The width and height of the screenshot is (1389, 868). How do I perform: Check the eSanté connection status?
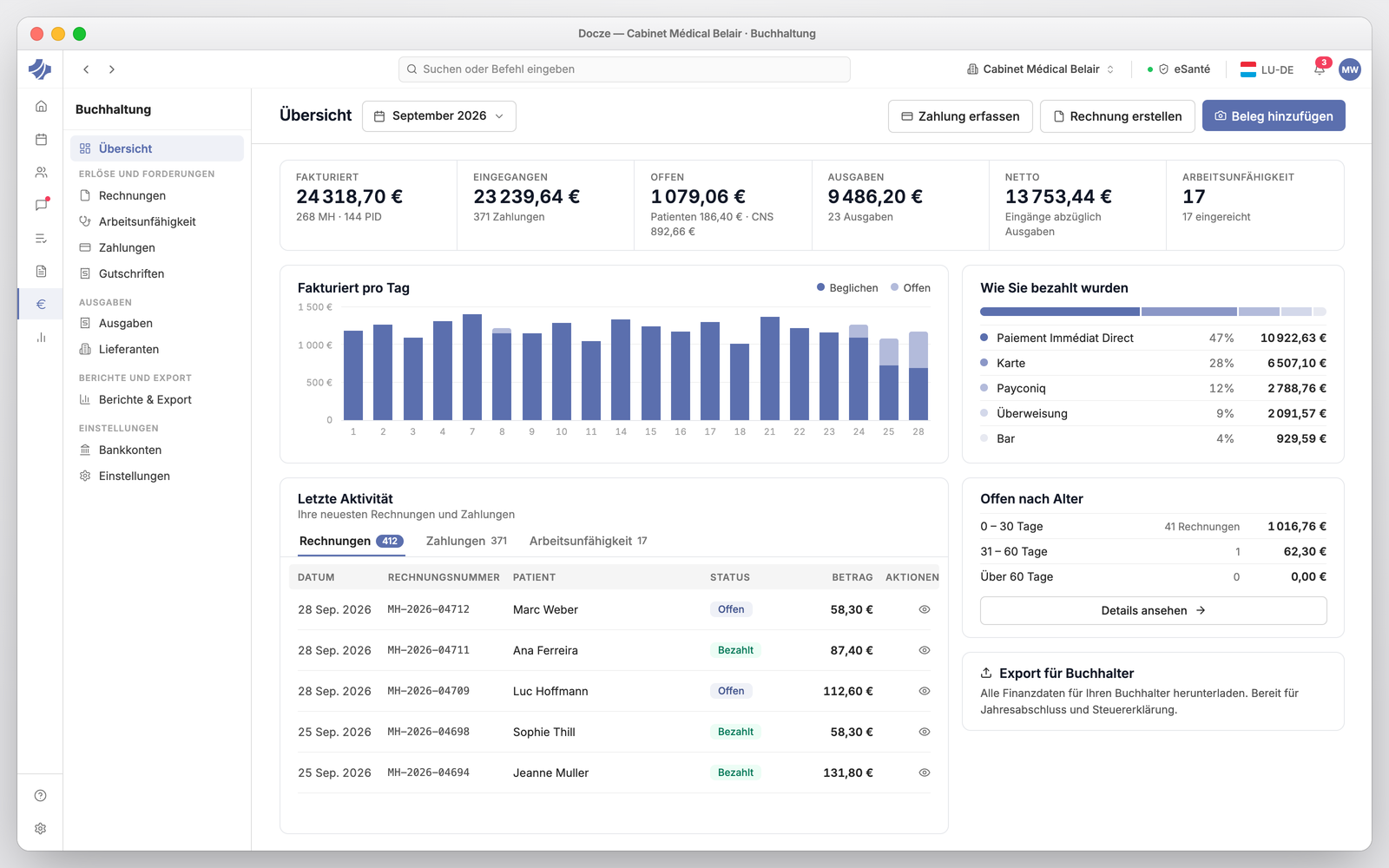[1179, 69]
